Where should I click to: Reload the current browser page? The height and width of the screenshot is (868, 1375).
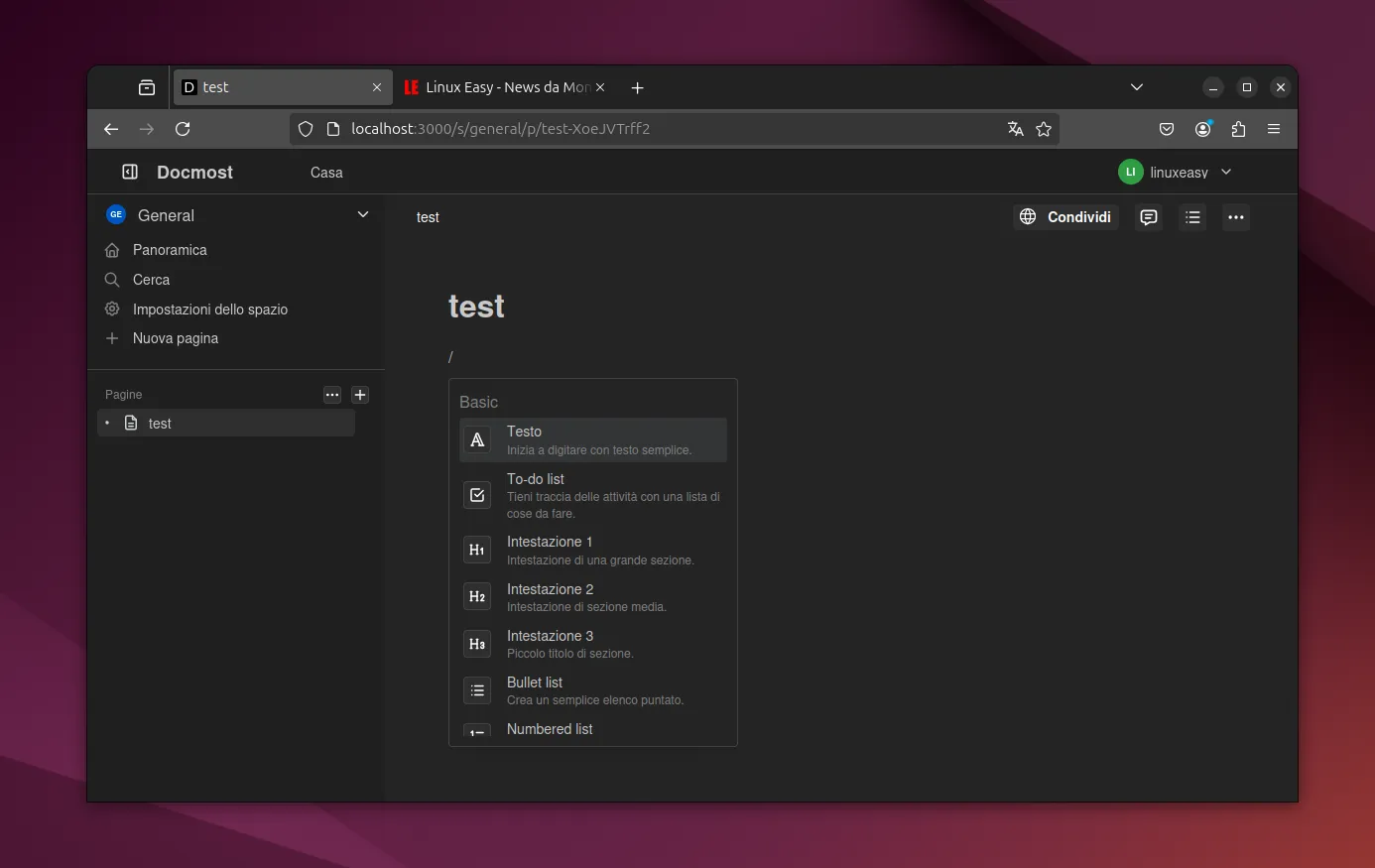(183, 129)
